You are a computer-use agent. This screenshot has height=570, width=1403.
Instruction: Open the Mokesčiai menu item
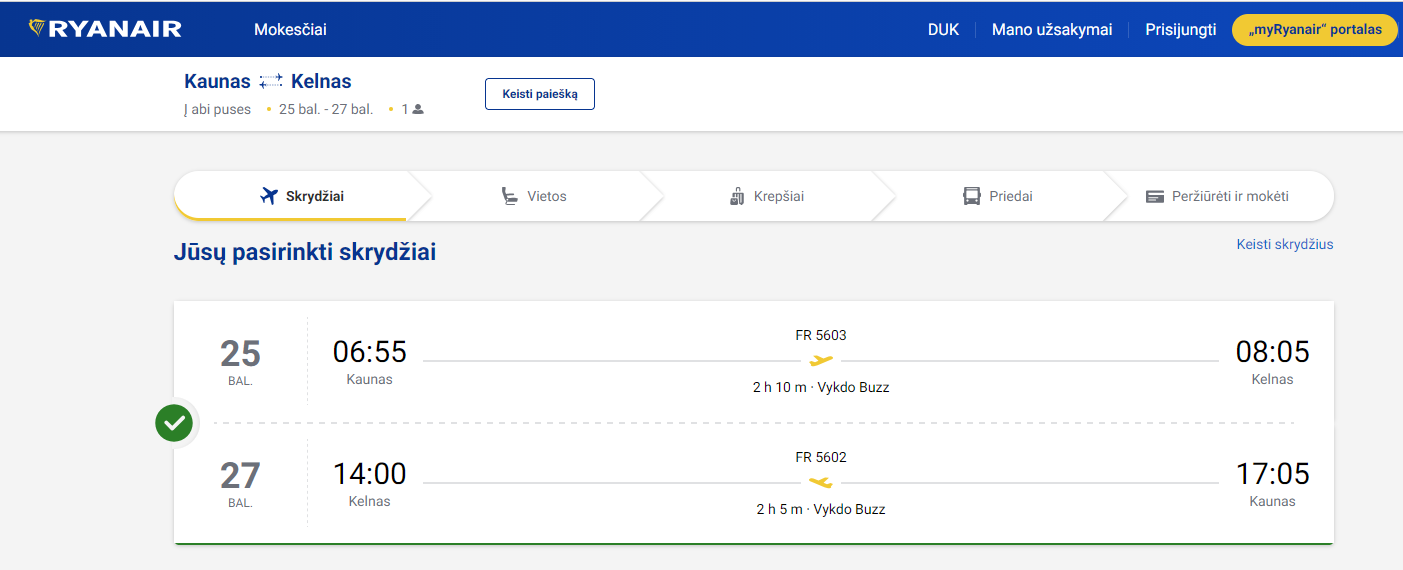coord(290,29)
